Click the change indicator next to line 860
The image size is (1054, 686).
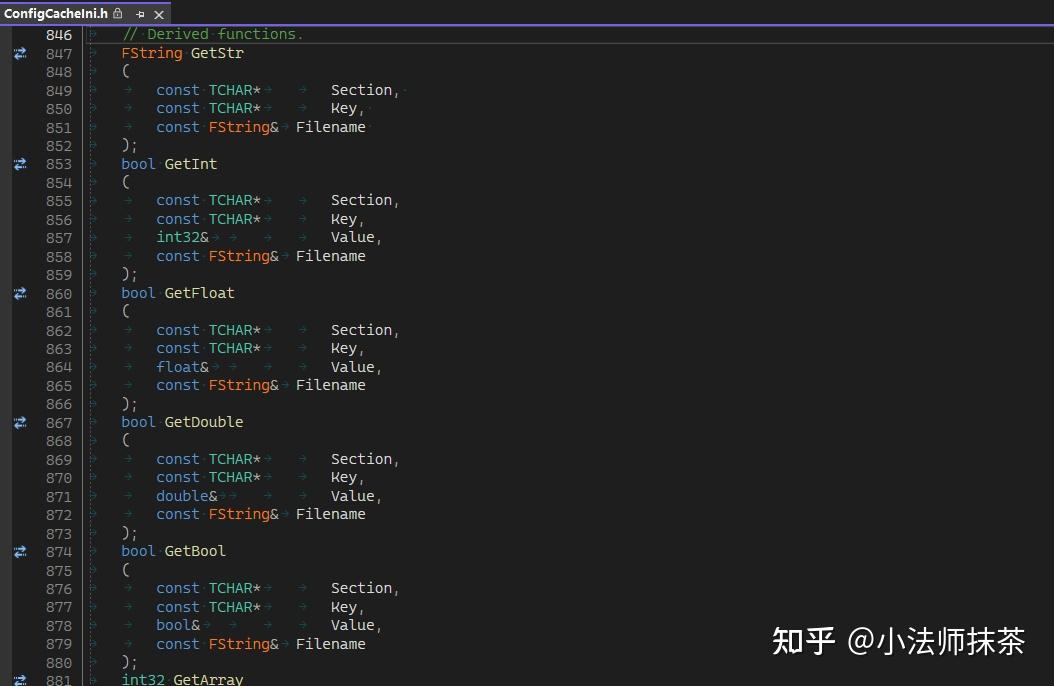[x=20, y=293]
